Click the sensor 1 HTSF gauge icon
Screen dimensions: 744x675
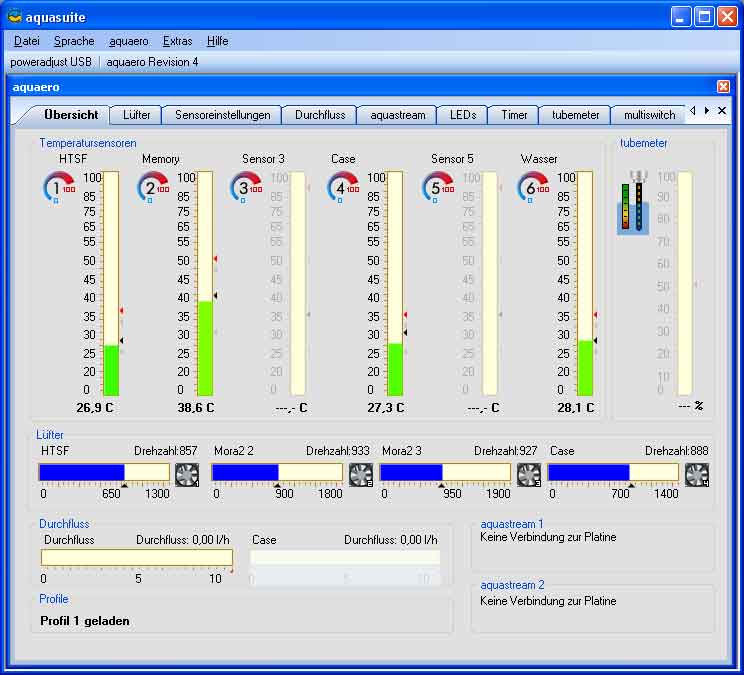pos(59,187)
